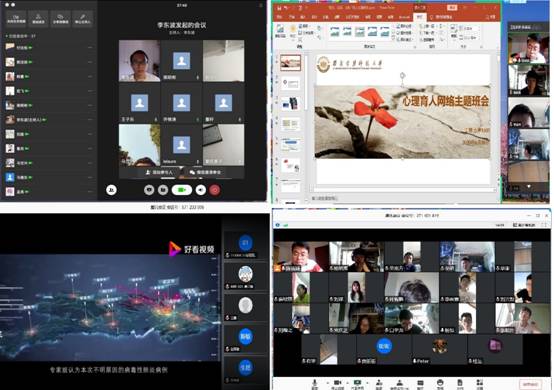554x390 pixels.
Task: Toggle the green camera button in call controls
Action: (182, 190)
